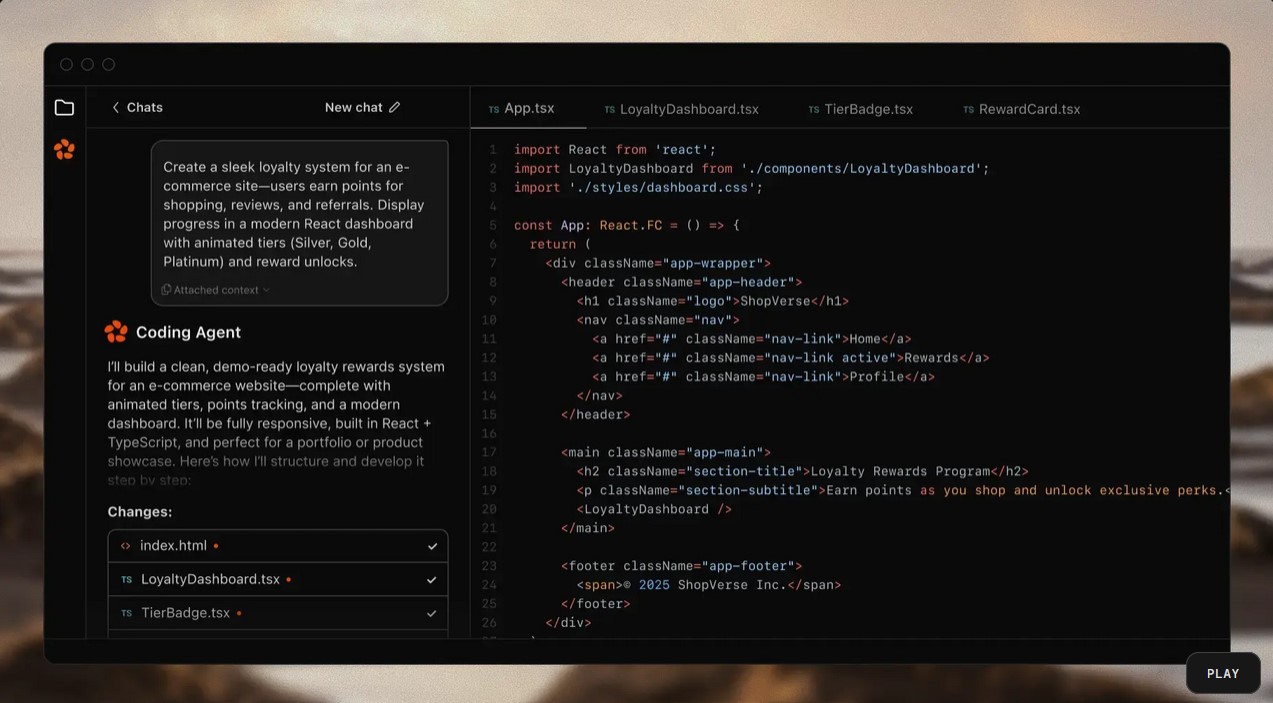
Task: Click the orange agent logo in sidebar
Action: pyautogui.click(x=64, y=150)
